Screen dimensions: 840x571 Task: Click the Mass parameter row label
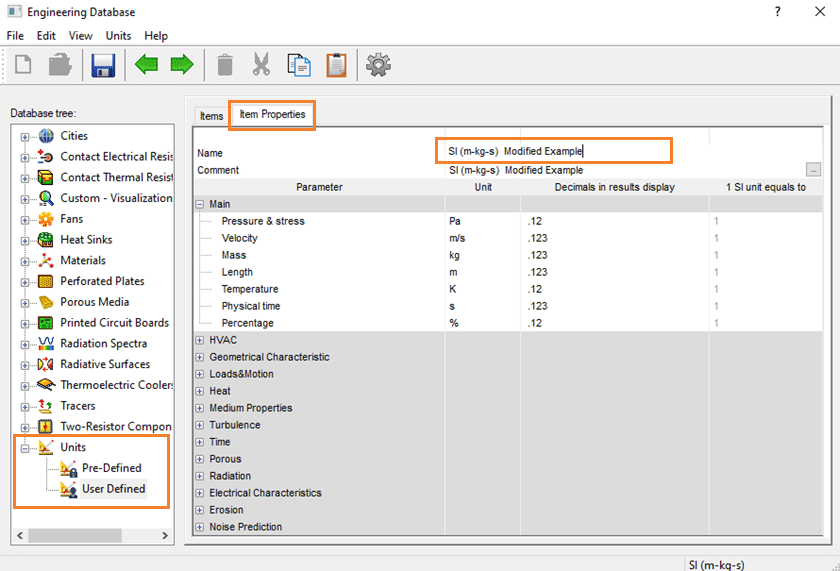(234, 256)
